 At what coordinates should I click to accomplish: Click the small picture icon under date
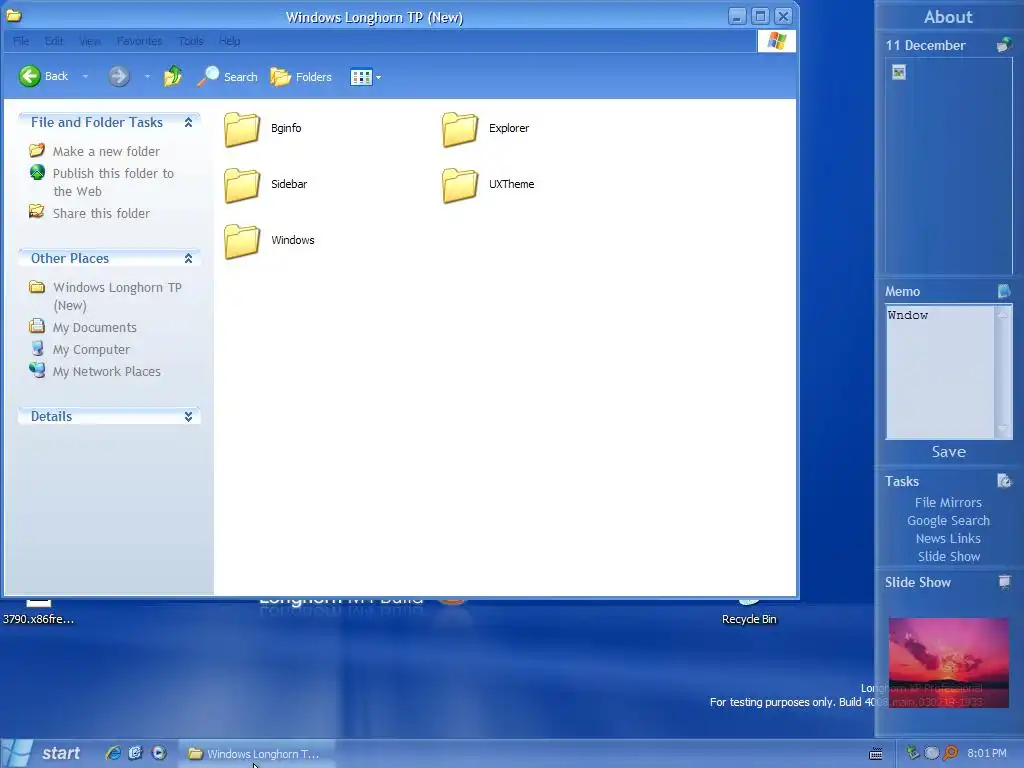[x=899, y=72]
